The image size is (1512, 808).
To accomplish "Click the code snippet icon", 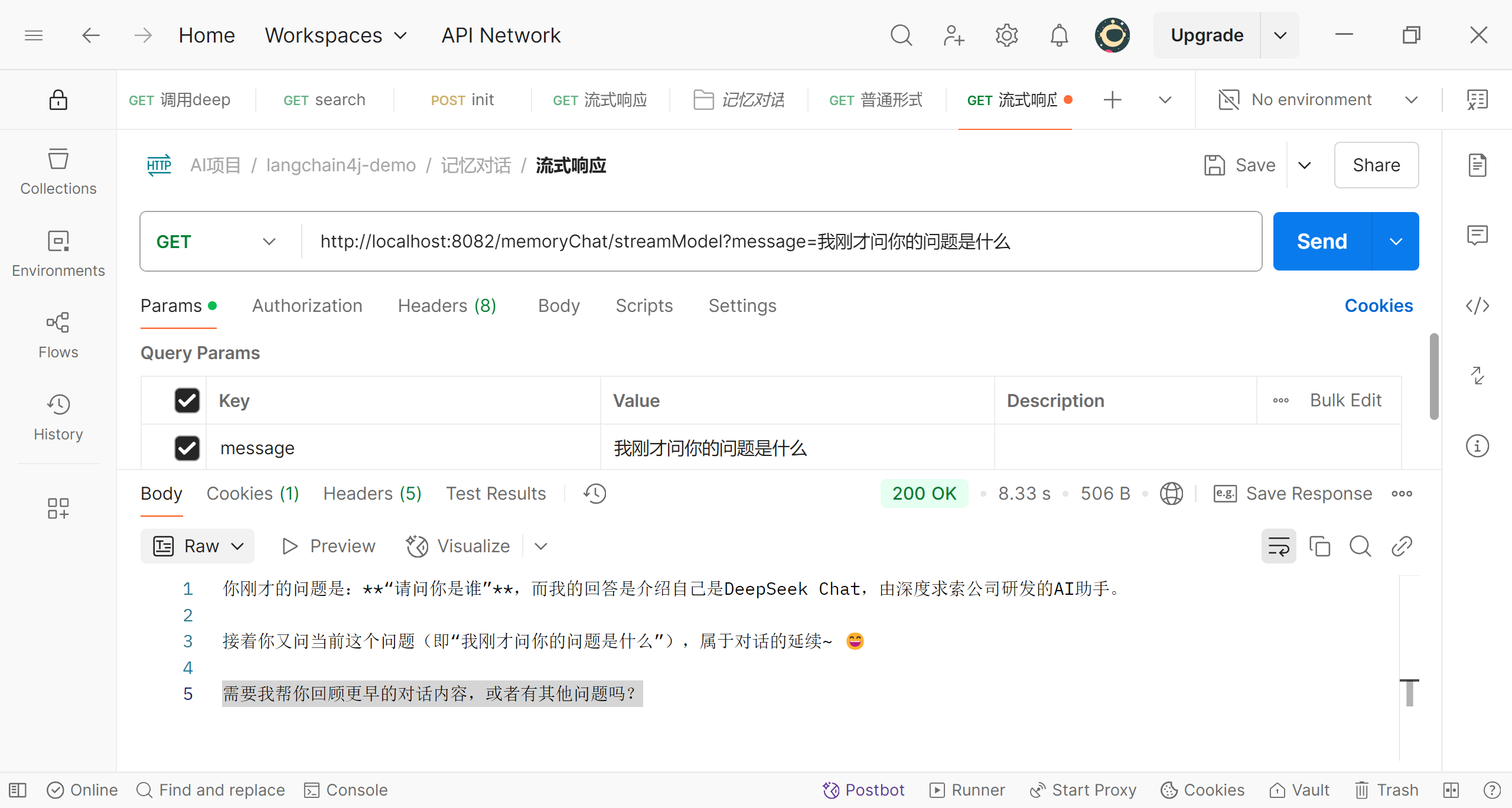I will coord(1477,305).
